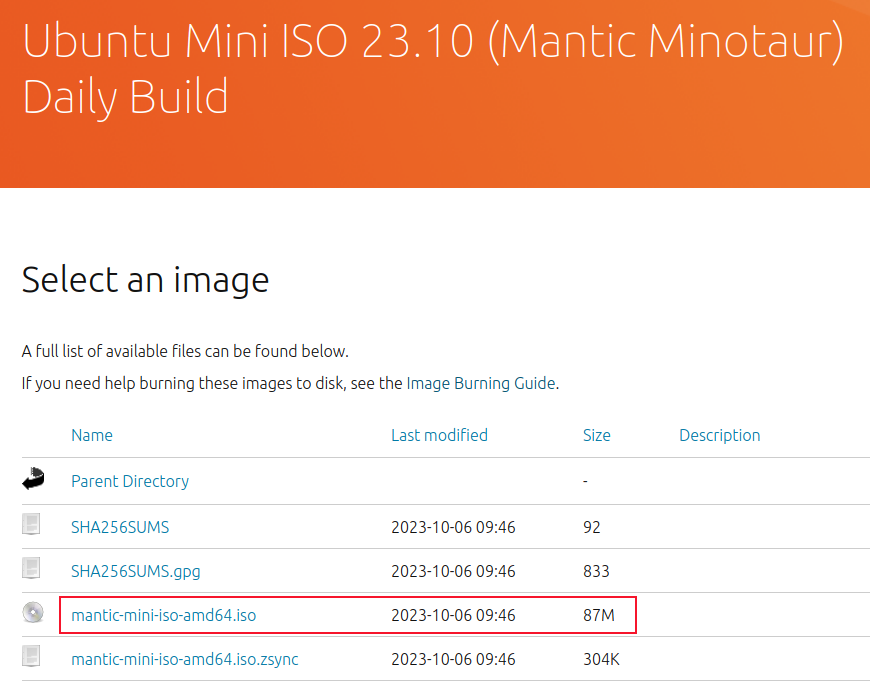The image size is (870, 700).
Task: Click the disc icon beside mantic-mini-iso-amd64.iso
Action: tap(33, 614)
